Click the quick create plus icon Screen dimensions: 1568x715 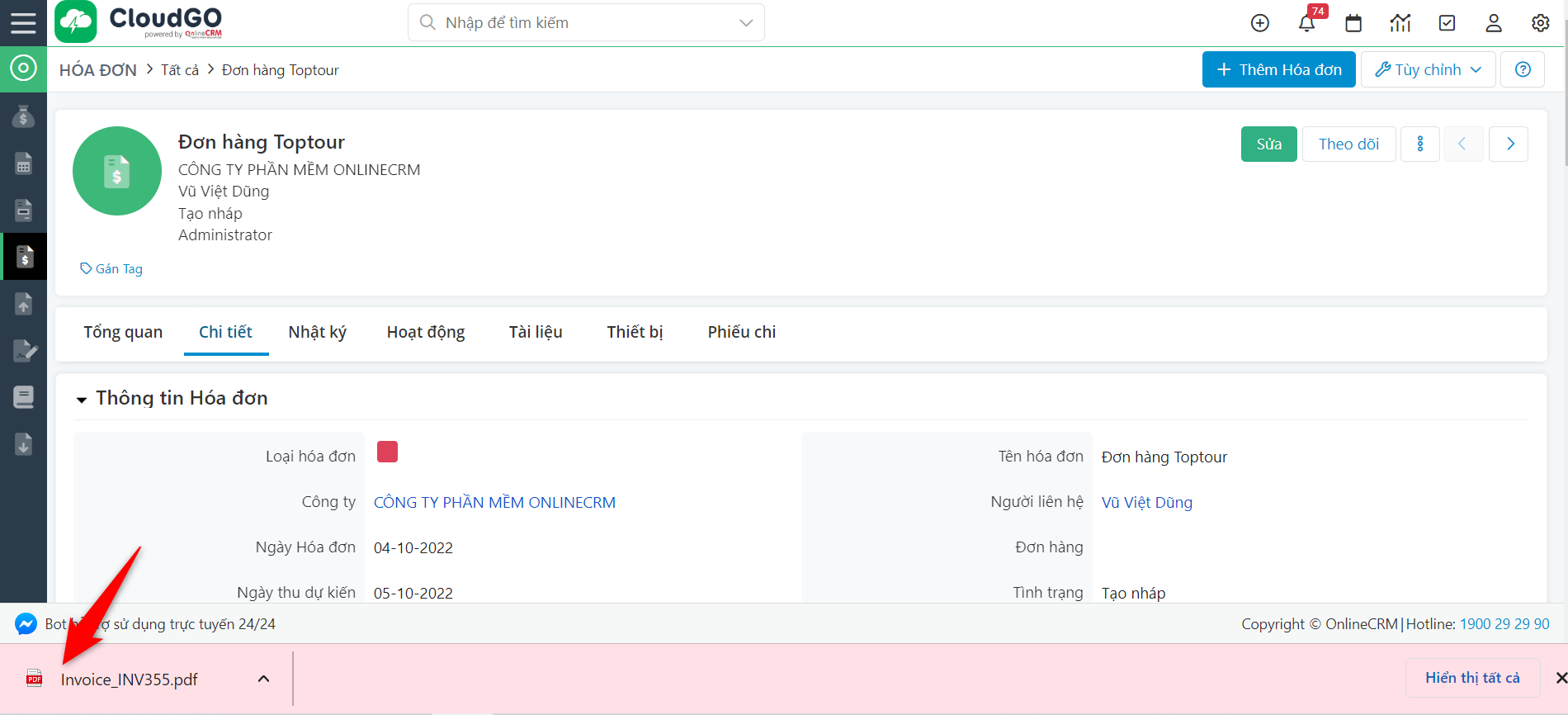click(1260, 23)
